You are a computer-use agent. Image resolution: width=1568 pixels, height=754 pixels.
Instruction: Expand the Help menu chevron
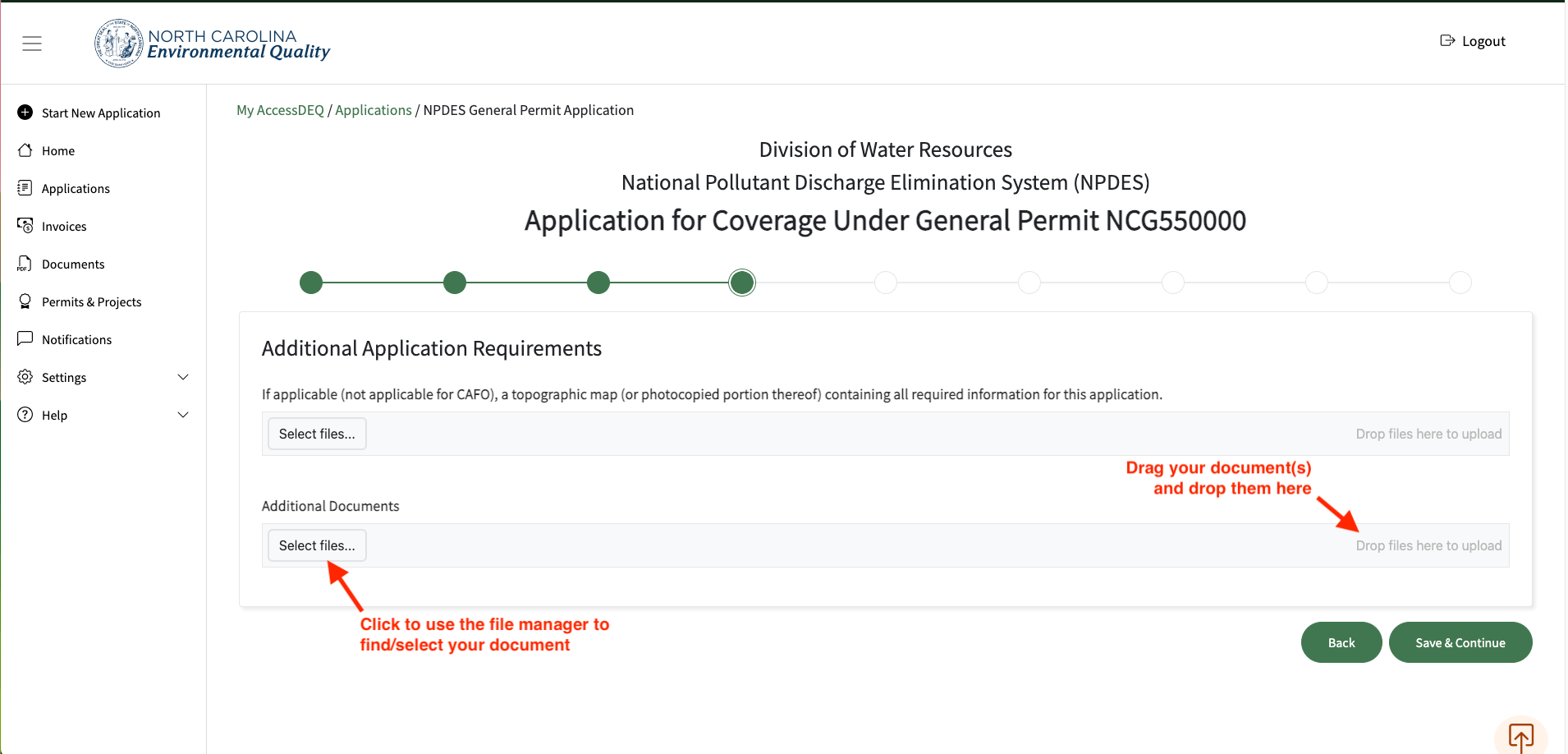click(183, 415)
